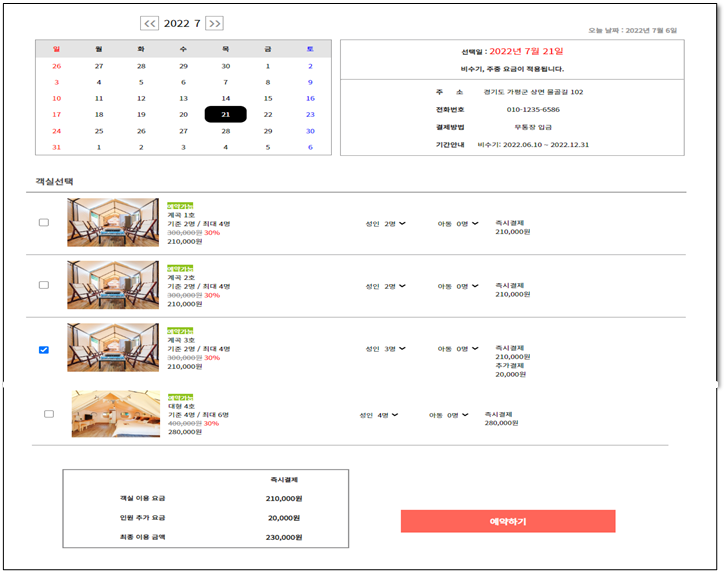The width and height of the screenshot is (726, 571).
Task: Click the 계곡 1호 room name
Action: tap(181, 215)
